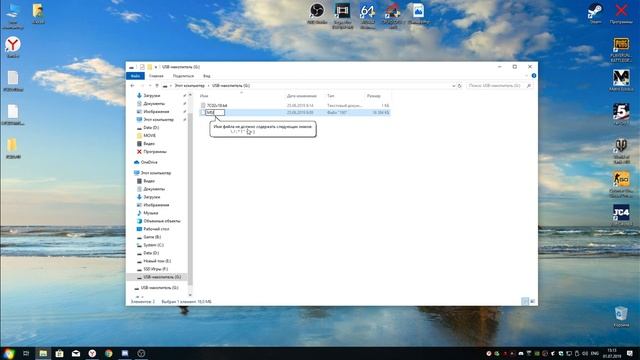Image resolution: width=640 pixels, height=360 pixels.
Task: Open the Windows Start menu
Action: (9, 353)
